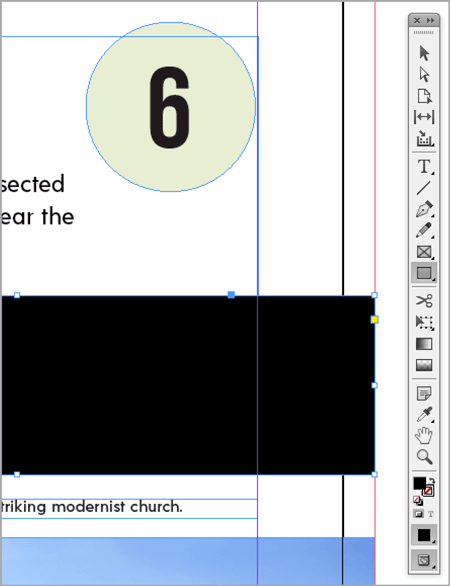Reset to default fill and stroke
This screenshot has width=450, height=586.
tap(417, 500)
